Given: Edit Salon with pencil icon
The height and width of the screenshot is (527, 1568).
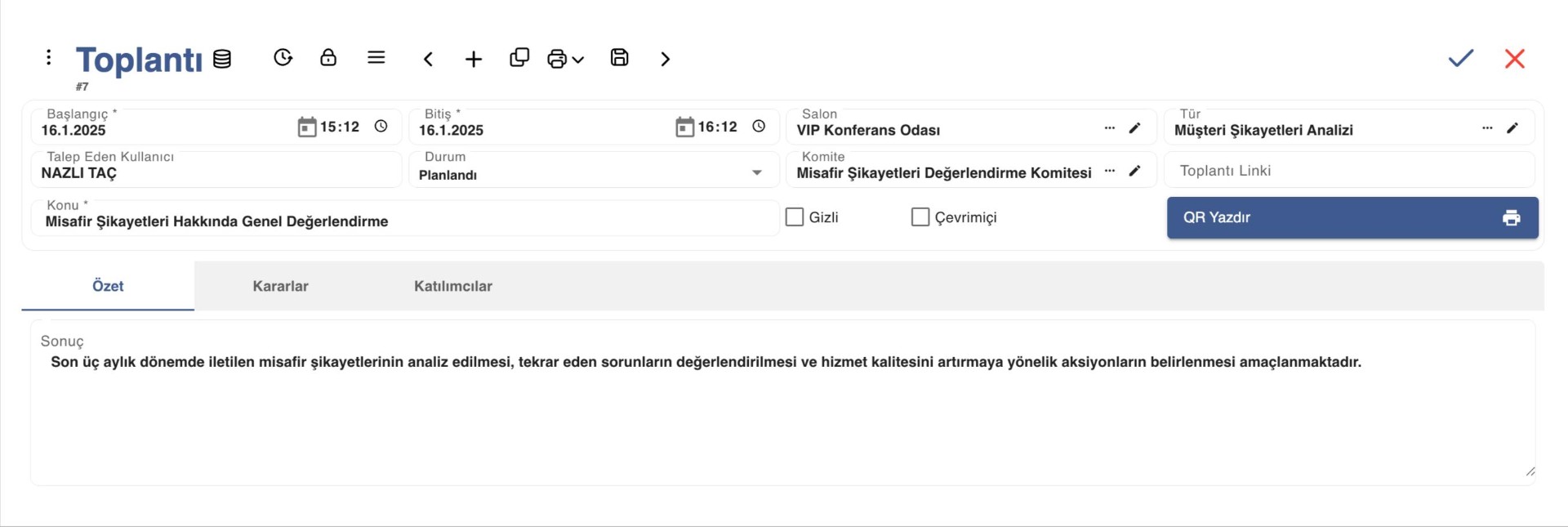Looking at the screenshot, I should 1135,128.
